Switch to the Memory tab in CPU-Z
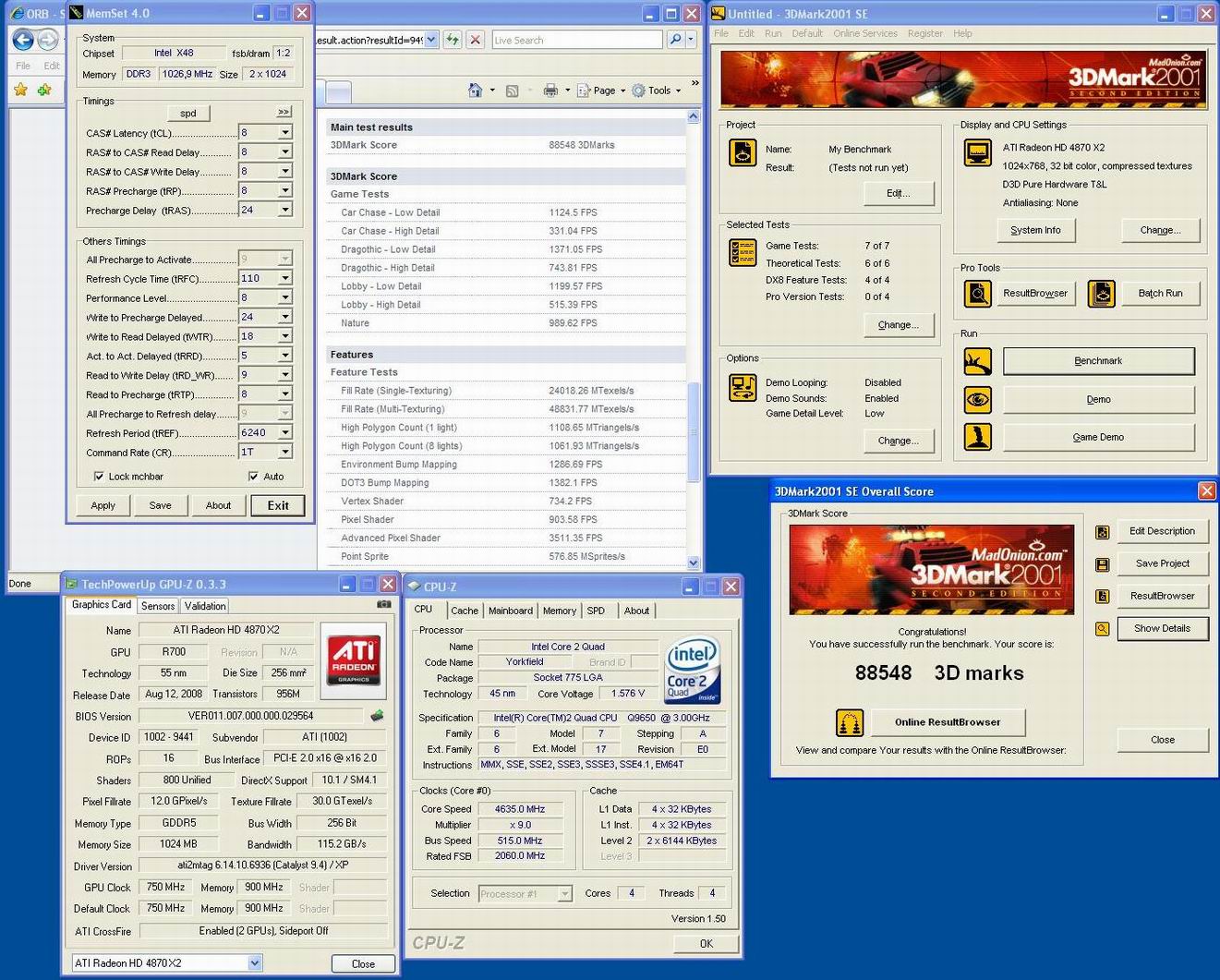The height and width of the screenshot is (980, 1220). (560, 611)
